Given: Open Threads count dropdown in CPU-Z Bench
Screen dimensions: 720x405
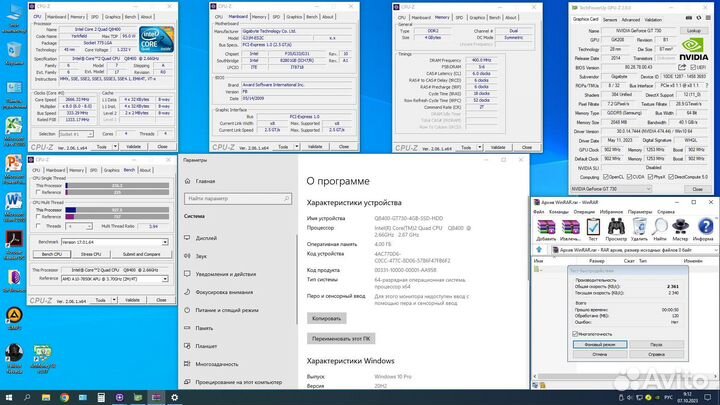Looking at the screenshot, I should point(79,226).
